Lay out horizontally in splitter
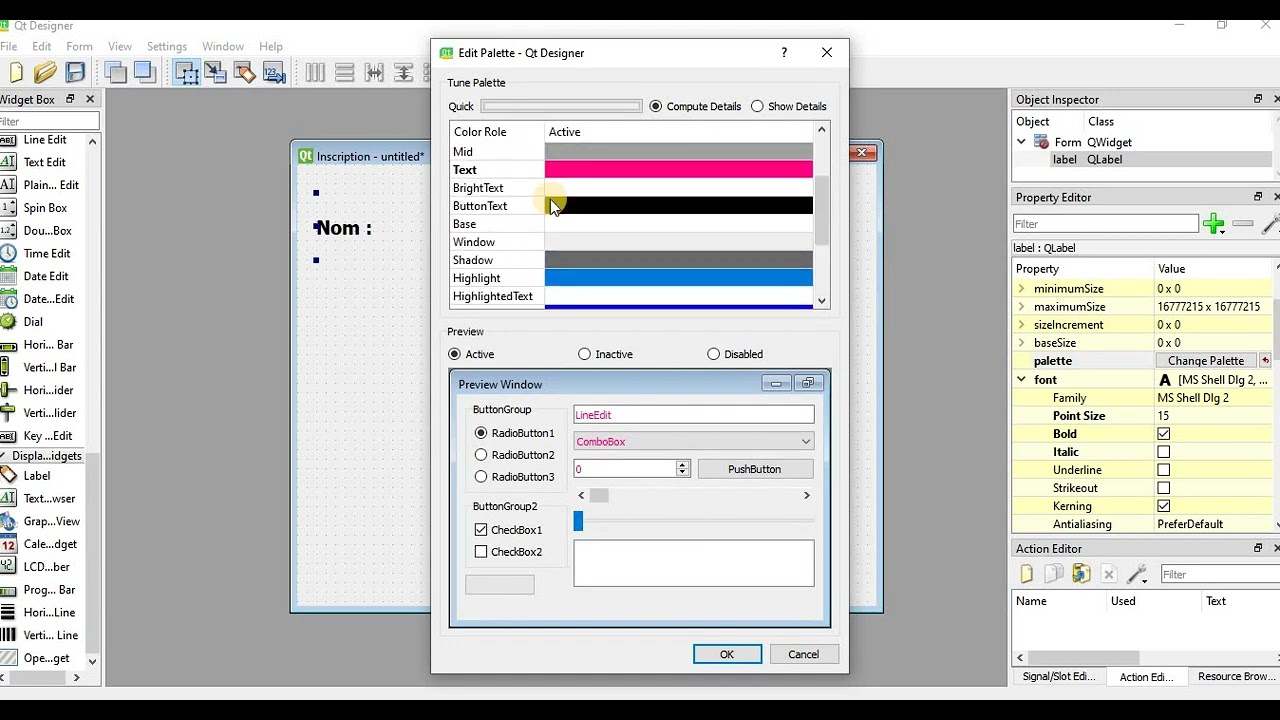1280x720 pixels. click(x=375, y=72)
